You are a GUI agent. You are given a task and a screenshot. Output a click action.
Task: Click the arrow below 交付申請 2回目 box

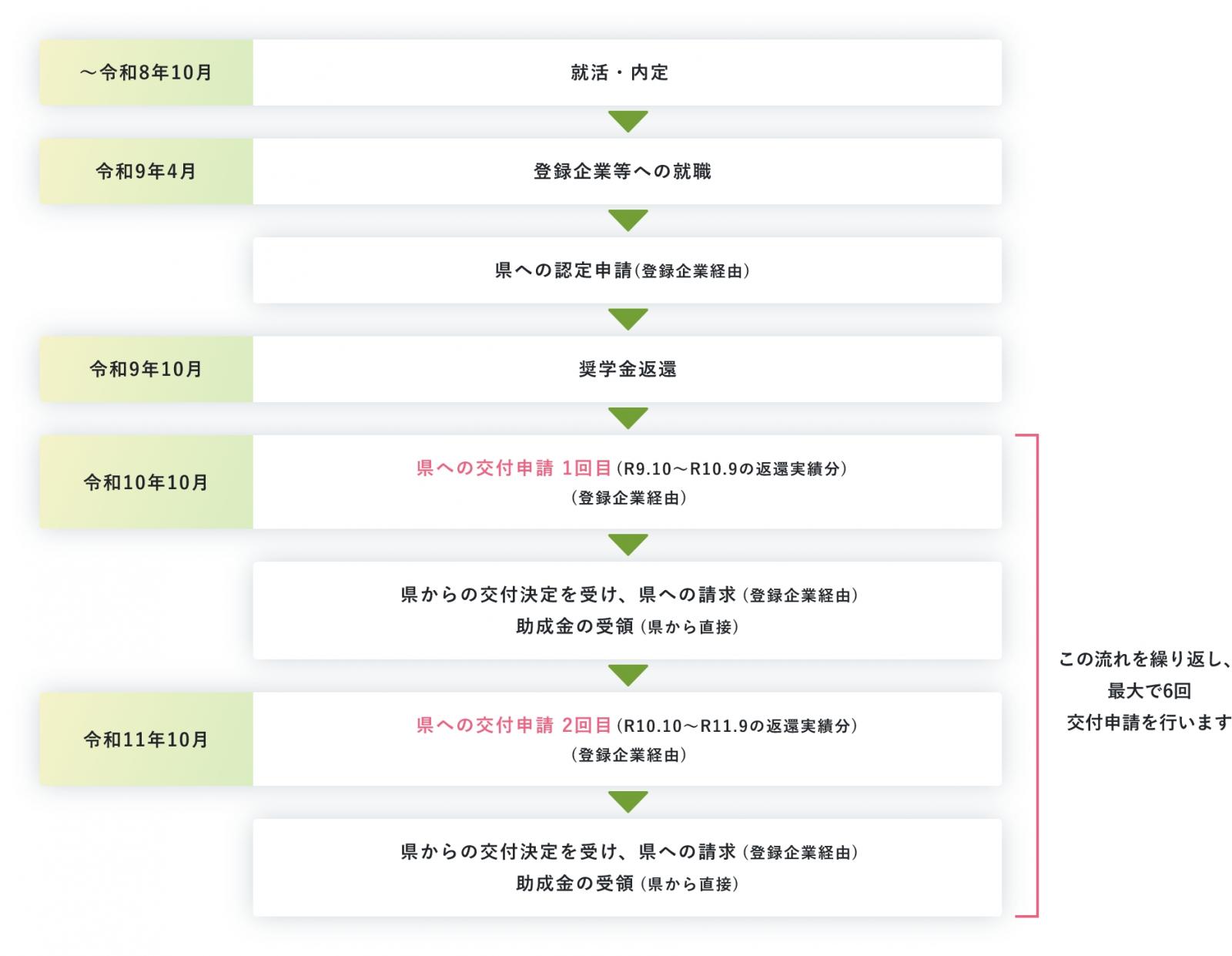(628, 802)
